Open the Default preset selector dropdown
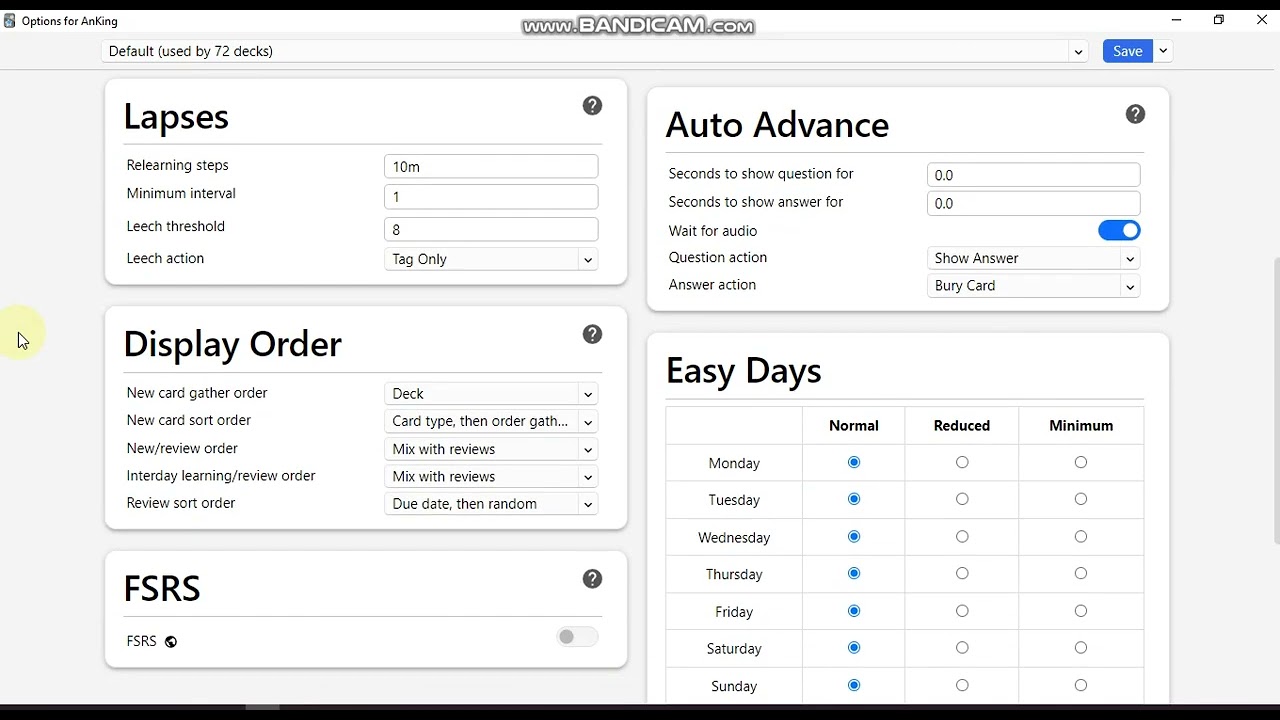The image size is (1280, 720). 595,51
